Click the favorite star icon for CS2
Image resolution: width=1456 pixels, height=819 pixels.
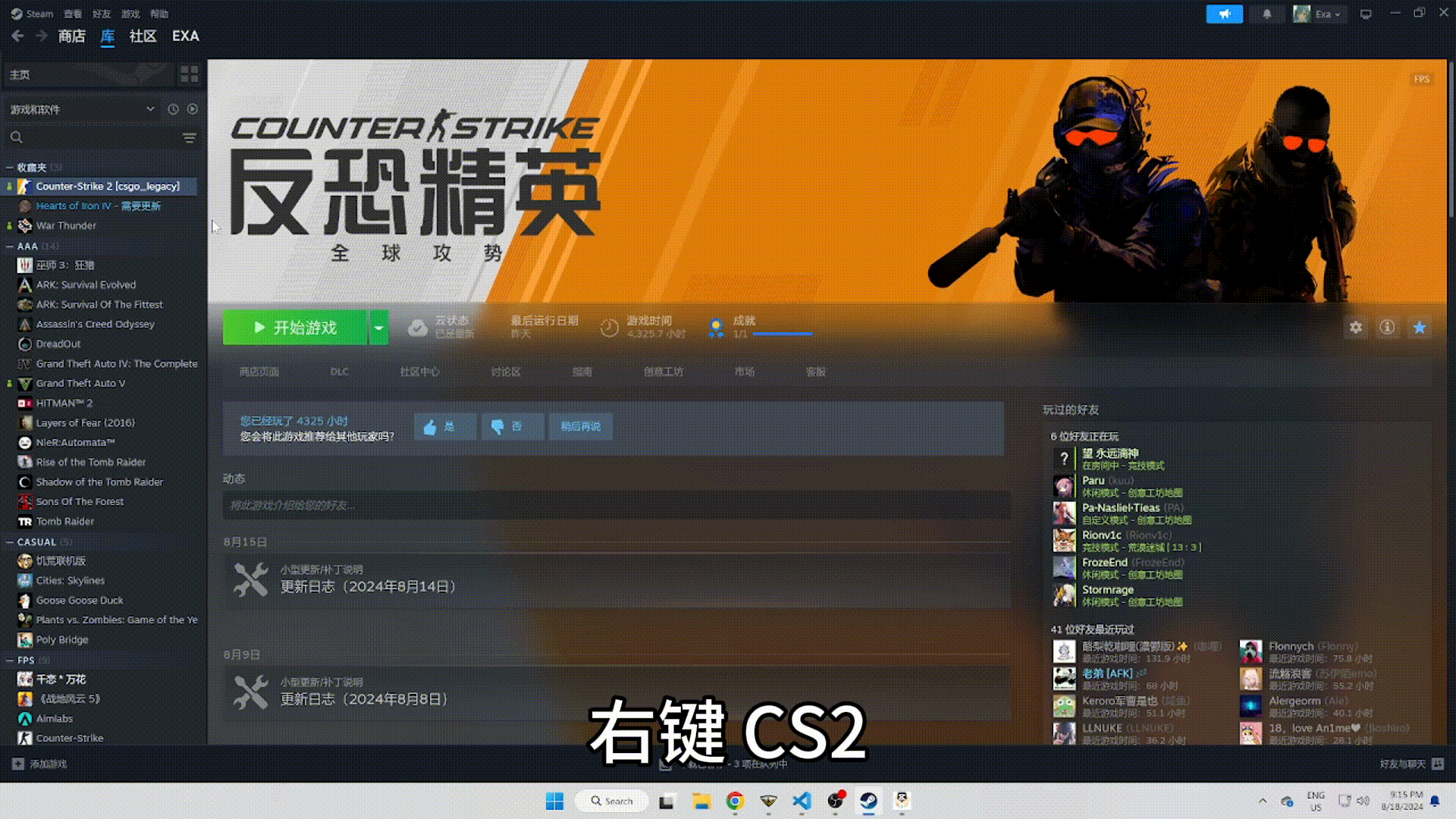[1421, 327]
